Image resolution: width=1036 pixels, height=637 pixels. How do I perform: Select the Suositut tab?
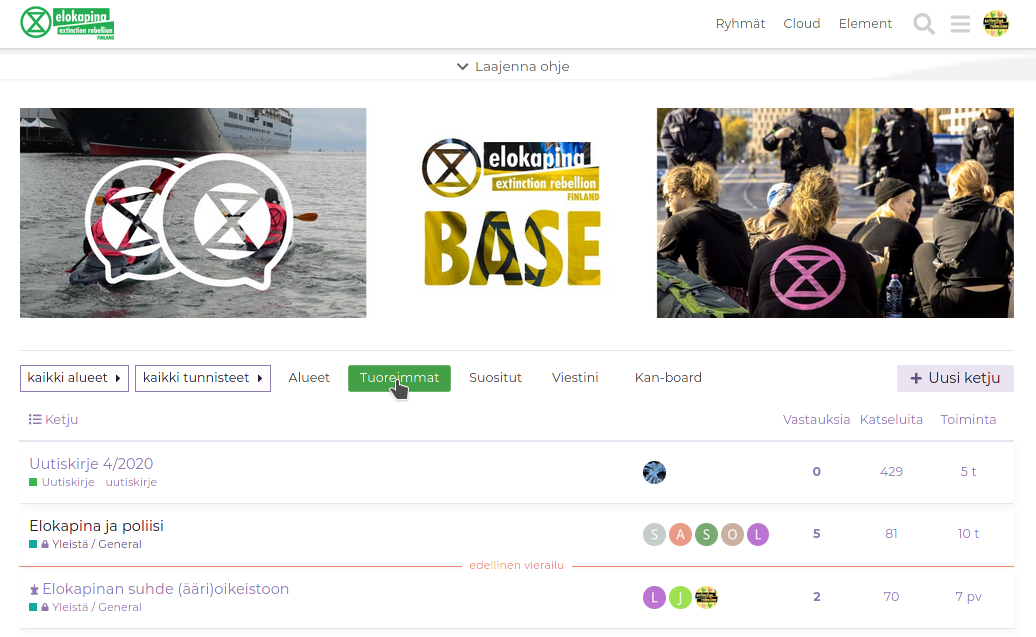[x=495, y=378]
